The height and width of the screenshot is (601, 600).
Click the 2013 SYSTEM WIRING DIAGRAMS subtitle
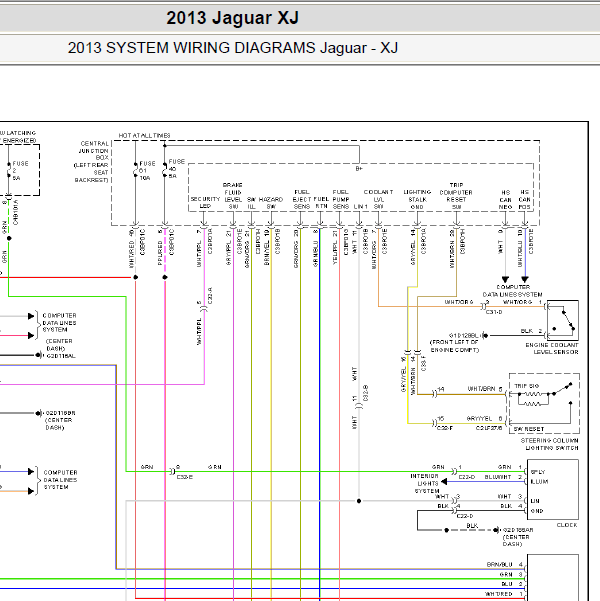(x=233, y=48)
